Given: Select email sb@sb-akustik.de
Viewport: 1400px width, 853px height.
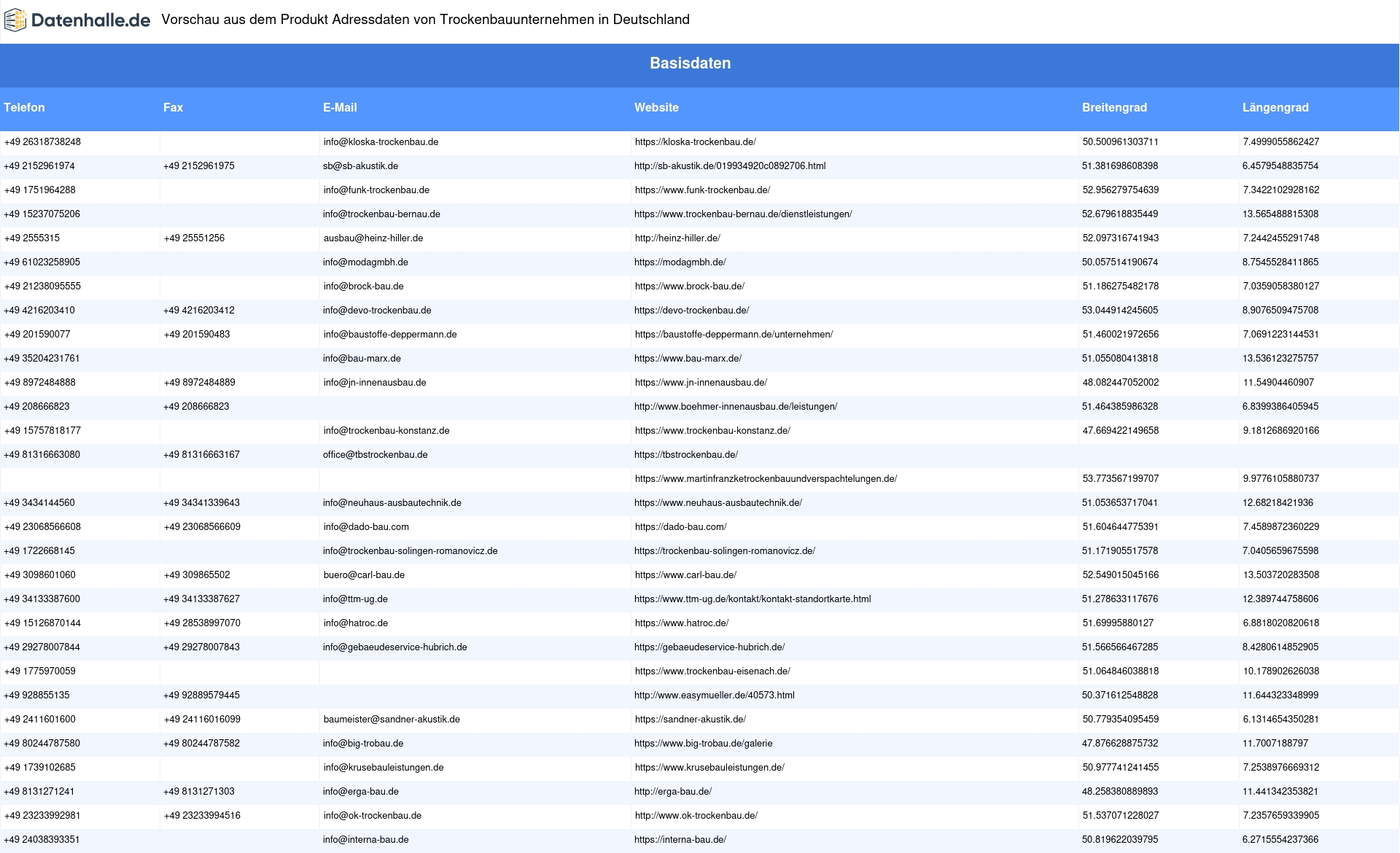Looking at the screenshot, I should pos(360,166).
